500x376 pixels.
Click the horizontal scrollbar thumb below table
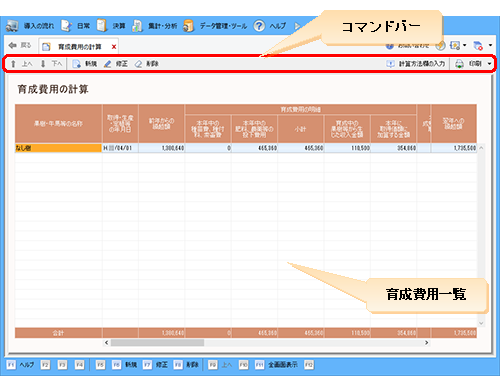157,343
